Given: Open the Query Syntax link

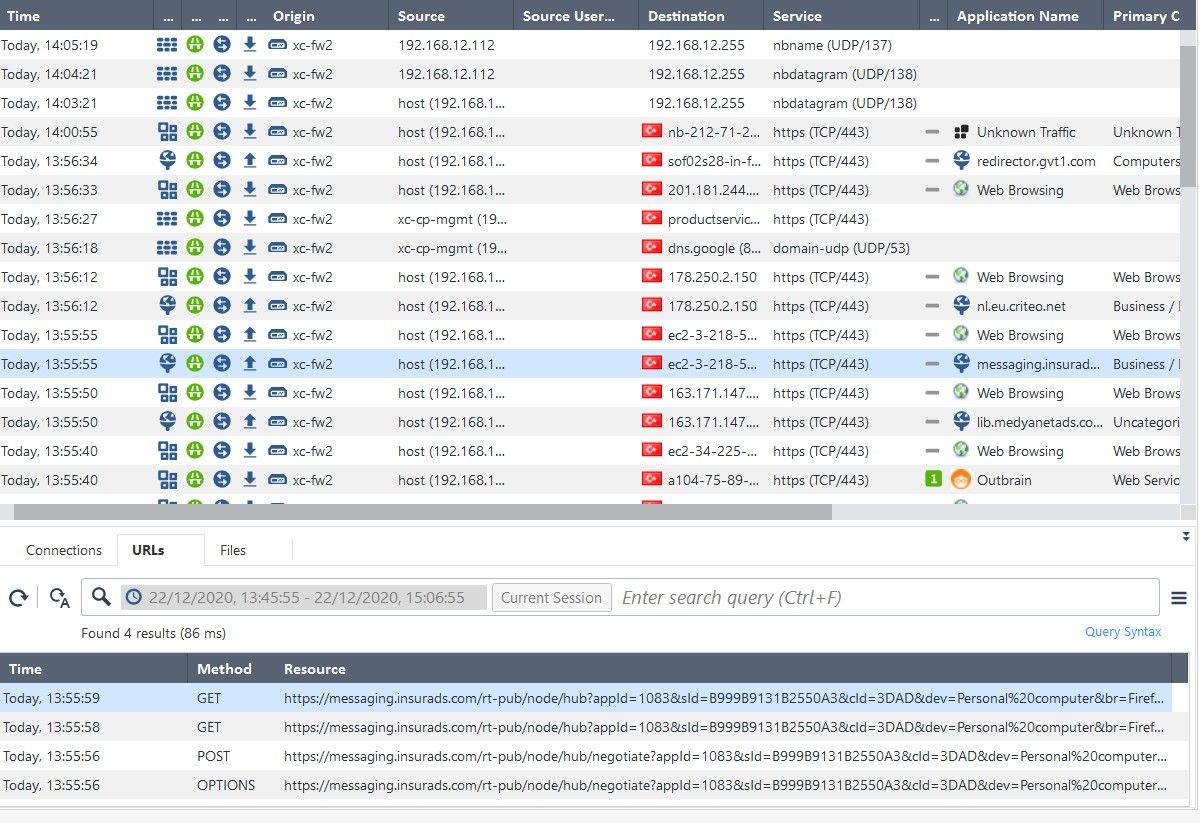Looking at the screenshot, I should pos(1123,632).
